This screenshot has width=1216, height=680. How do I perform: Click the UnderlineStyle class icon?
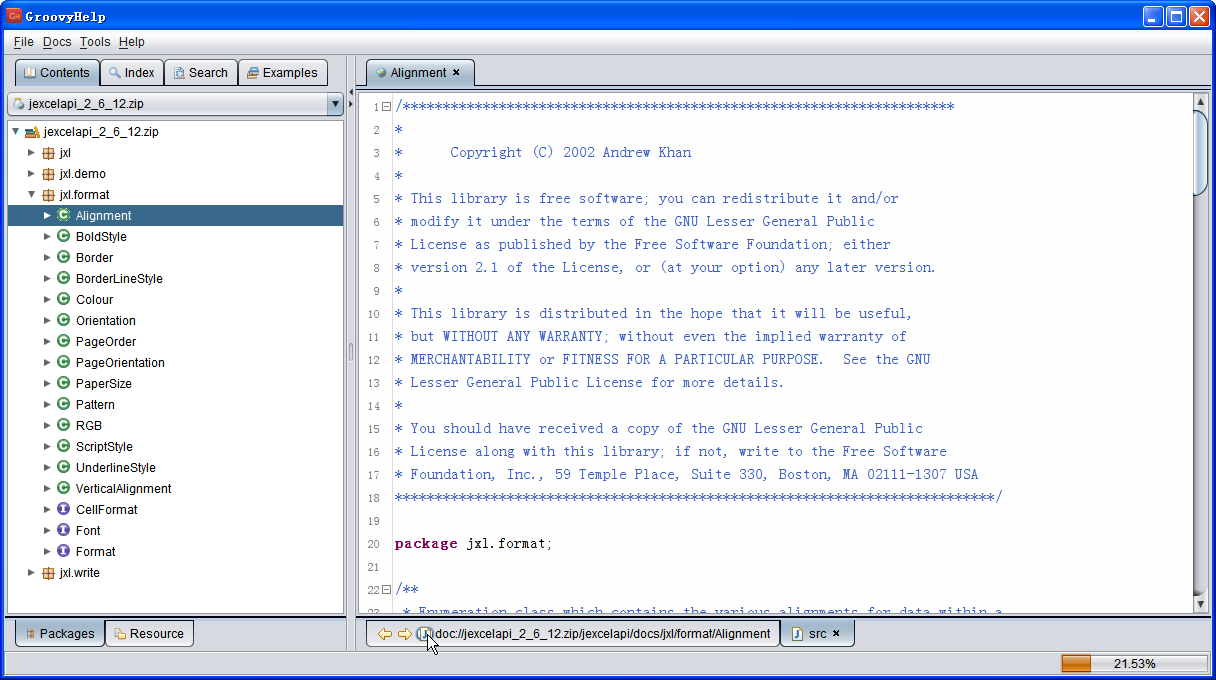point(63,467)
